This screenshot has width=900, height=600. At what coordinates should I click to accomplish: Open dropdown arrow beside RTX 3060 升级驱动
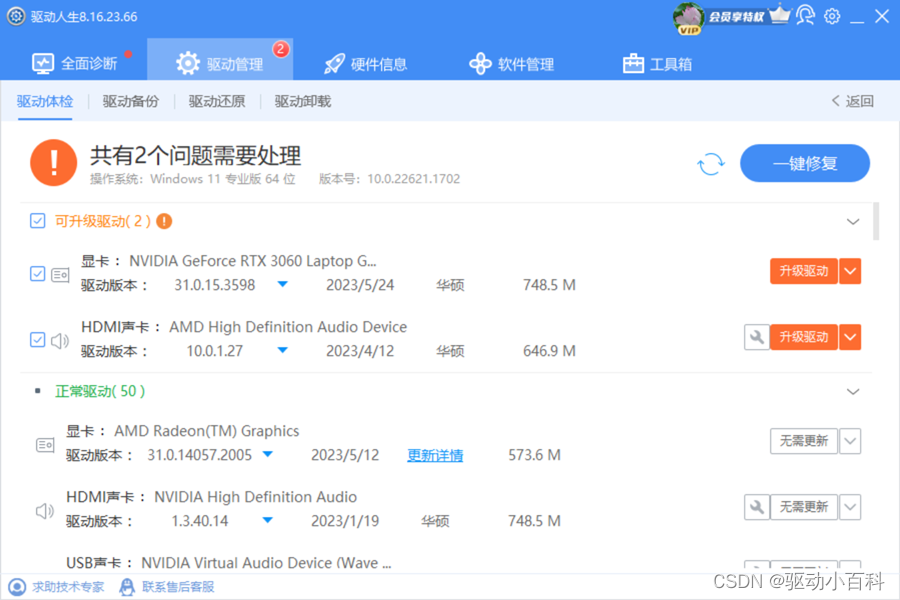pos(850,271)
